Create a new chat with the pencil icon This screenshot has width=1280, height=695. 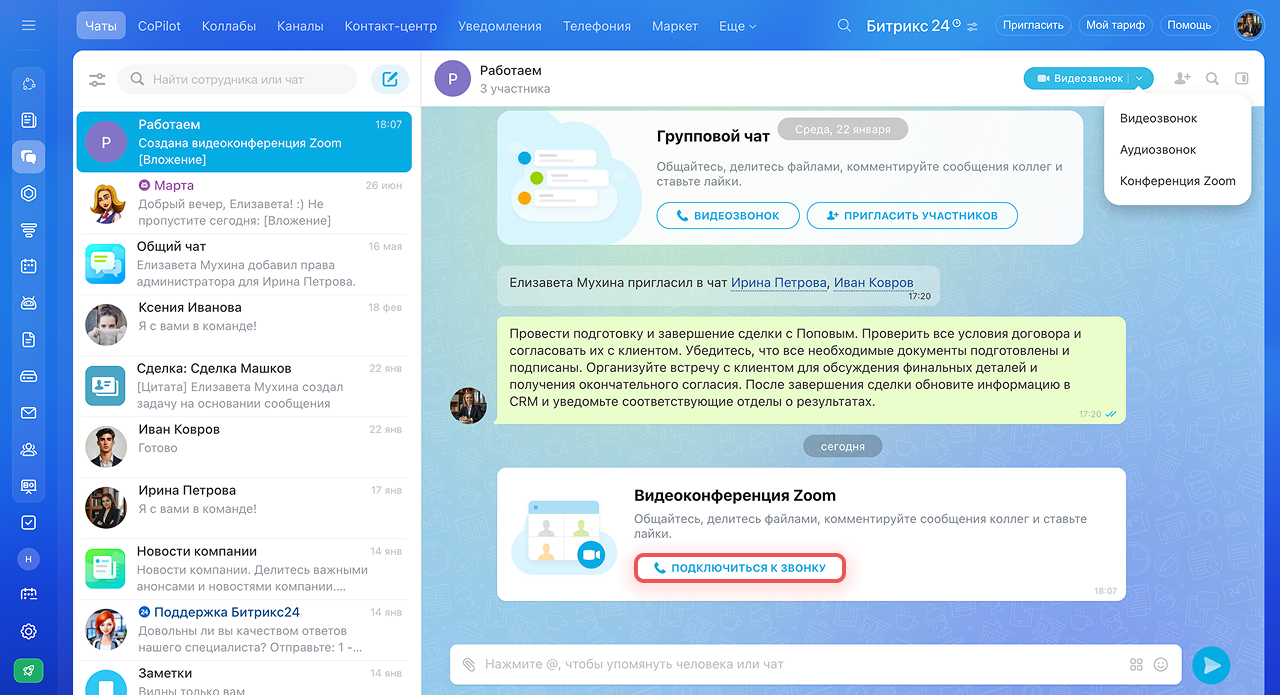[x=390, y=79]
